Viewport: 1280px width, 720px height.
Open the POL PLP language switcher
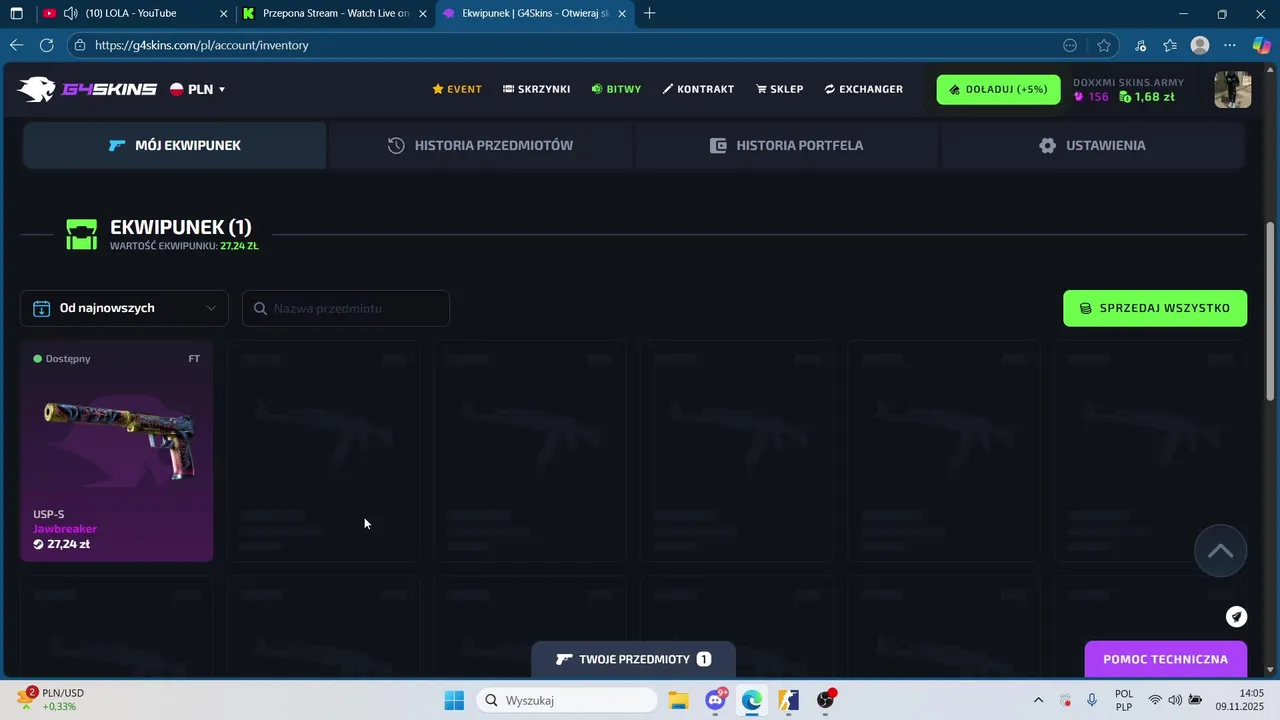tap(1124, 700)
